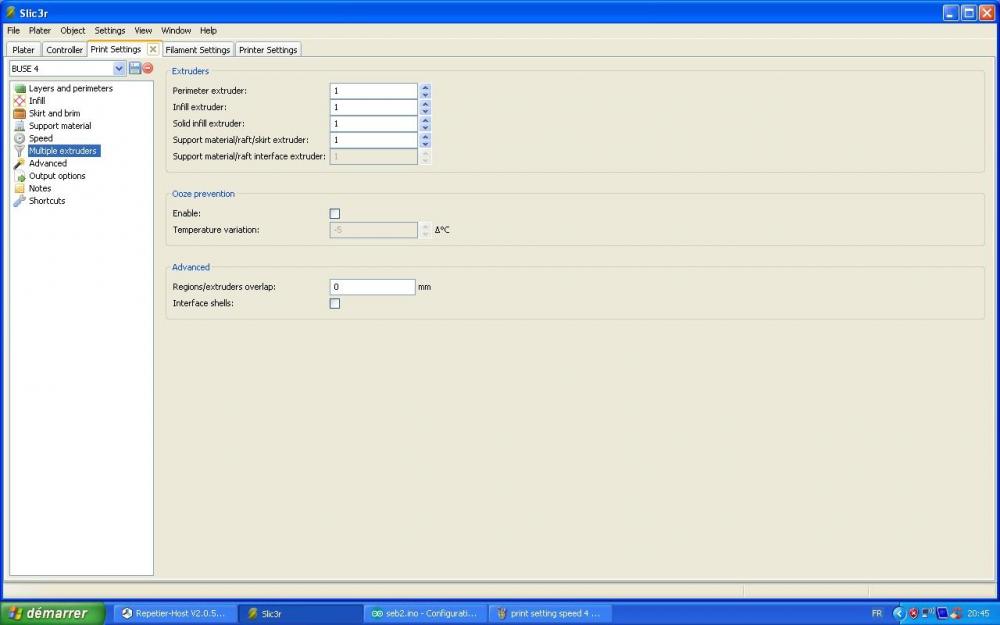Click the Advanced wrench icon in the sidebar
This screenshot has height=625, width=1000.
tap(20, 163)
